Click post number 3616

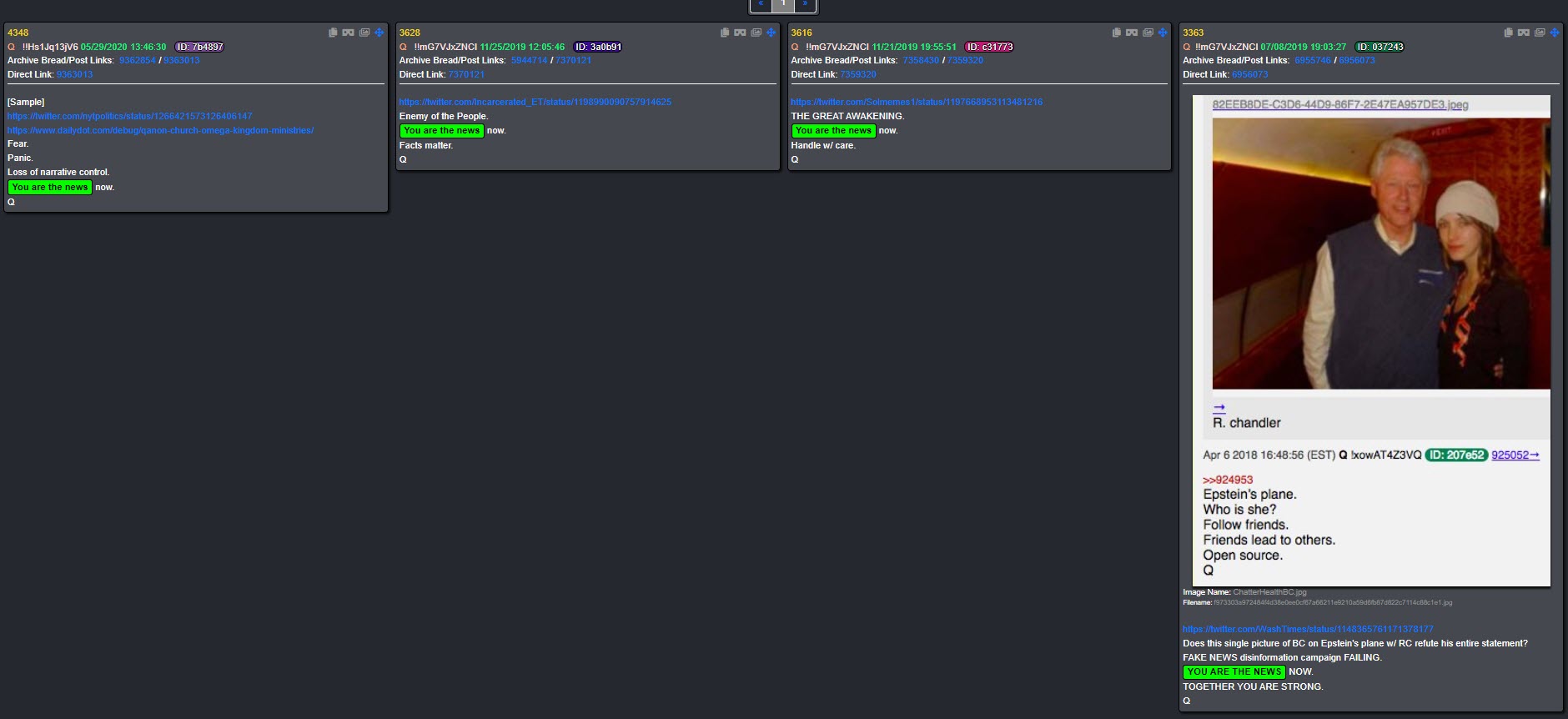(x=802, y=33)
